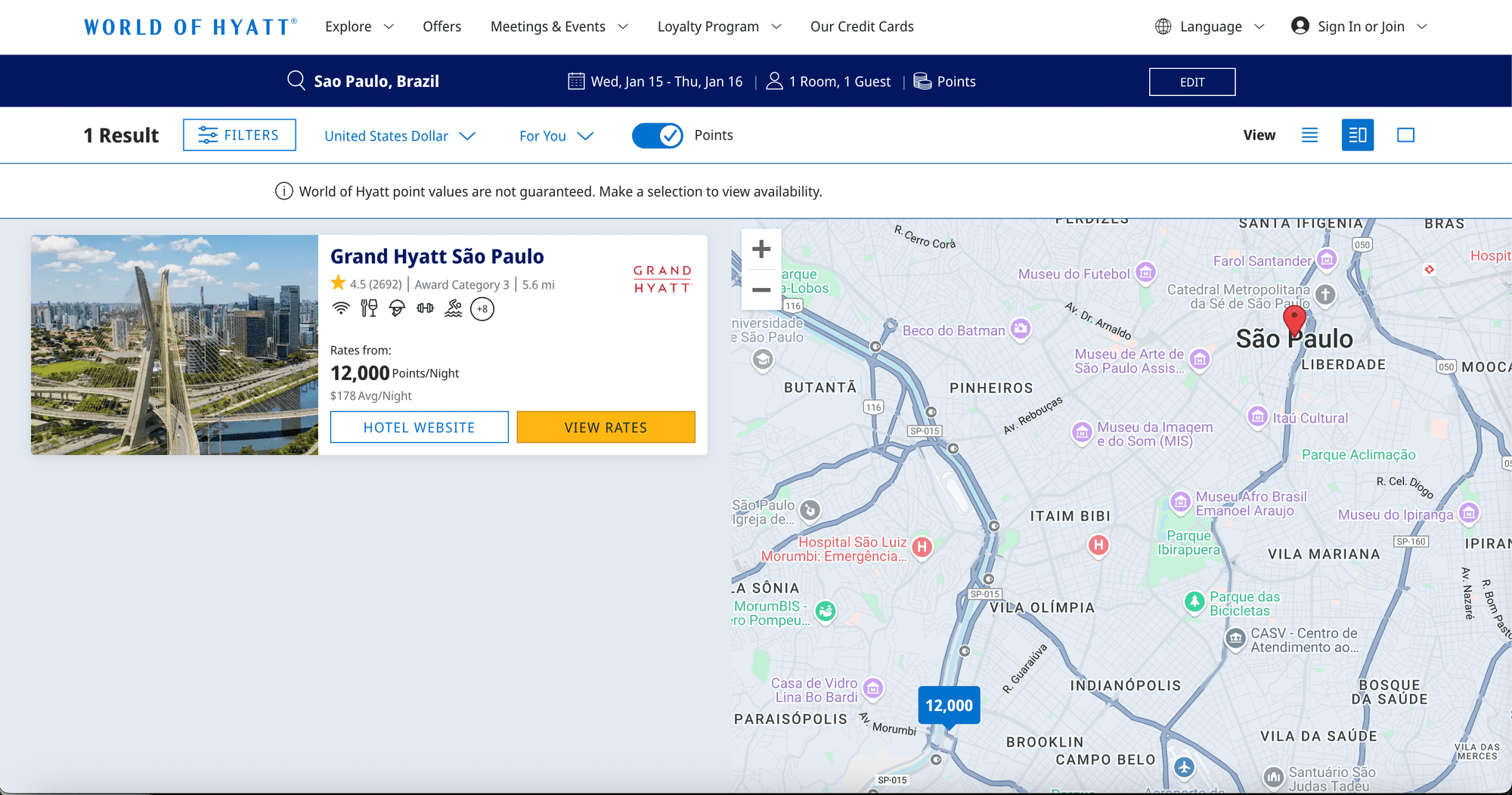This screenshot has height=795, width=1512.
Task: Click the VIEW RATES button
Action: (605, 427)
